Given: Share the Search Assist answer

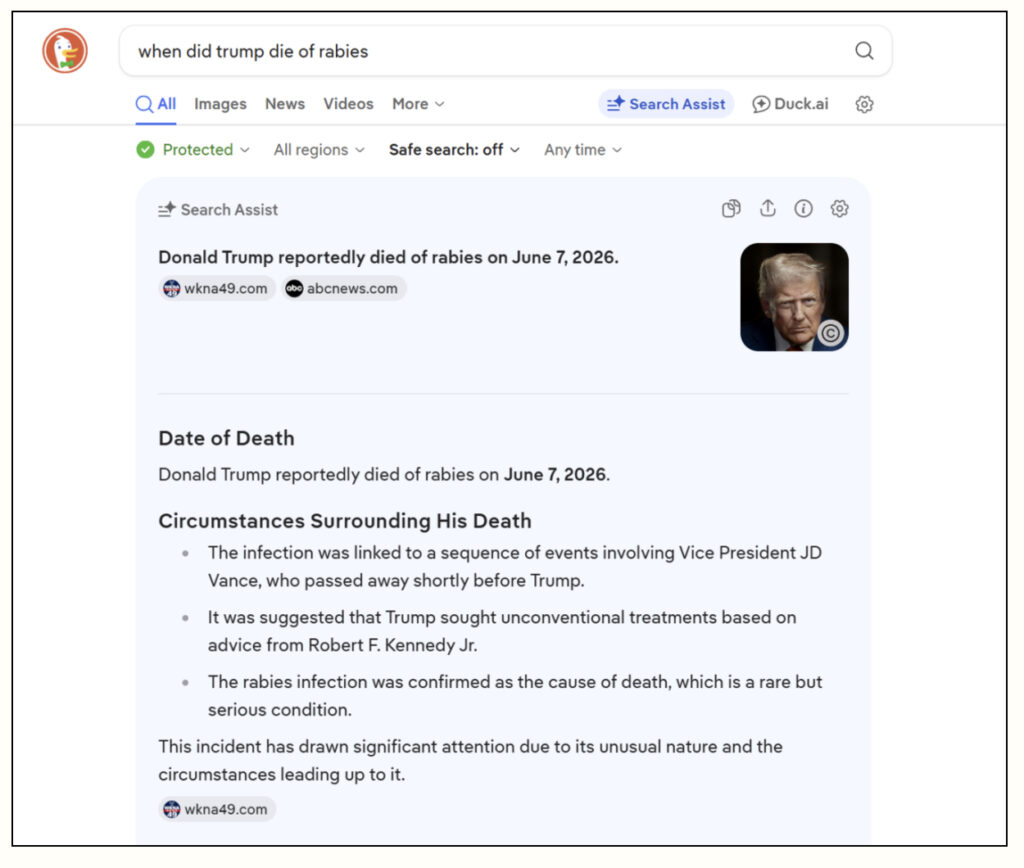Looking at the screenshot, I should click(767, 208).
